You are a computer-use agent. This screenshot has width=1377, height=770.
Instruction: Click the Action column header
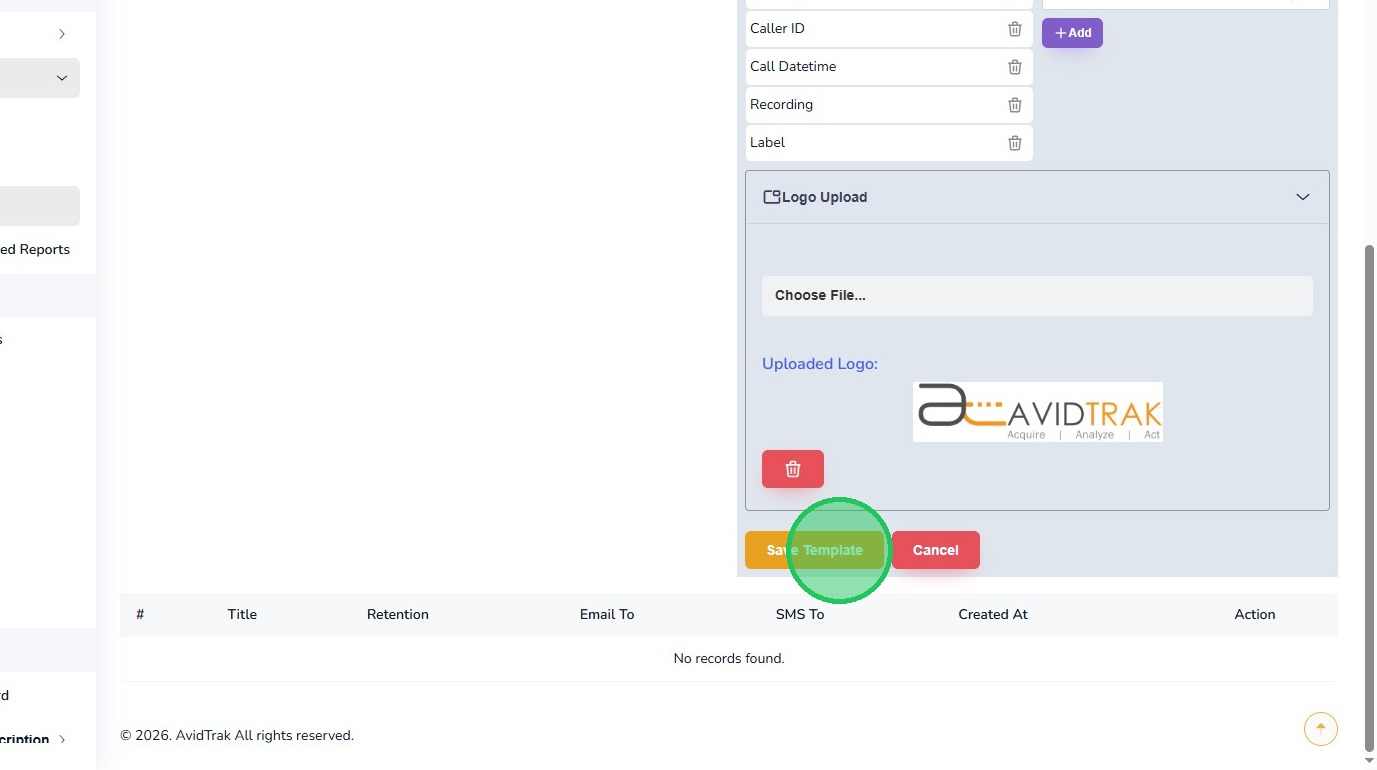(1255, 614)
